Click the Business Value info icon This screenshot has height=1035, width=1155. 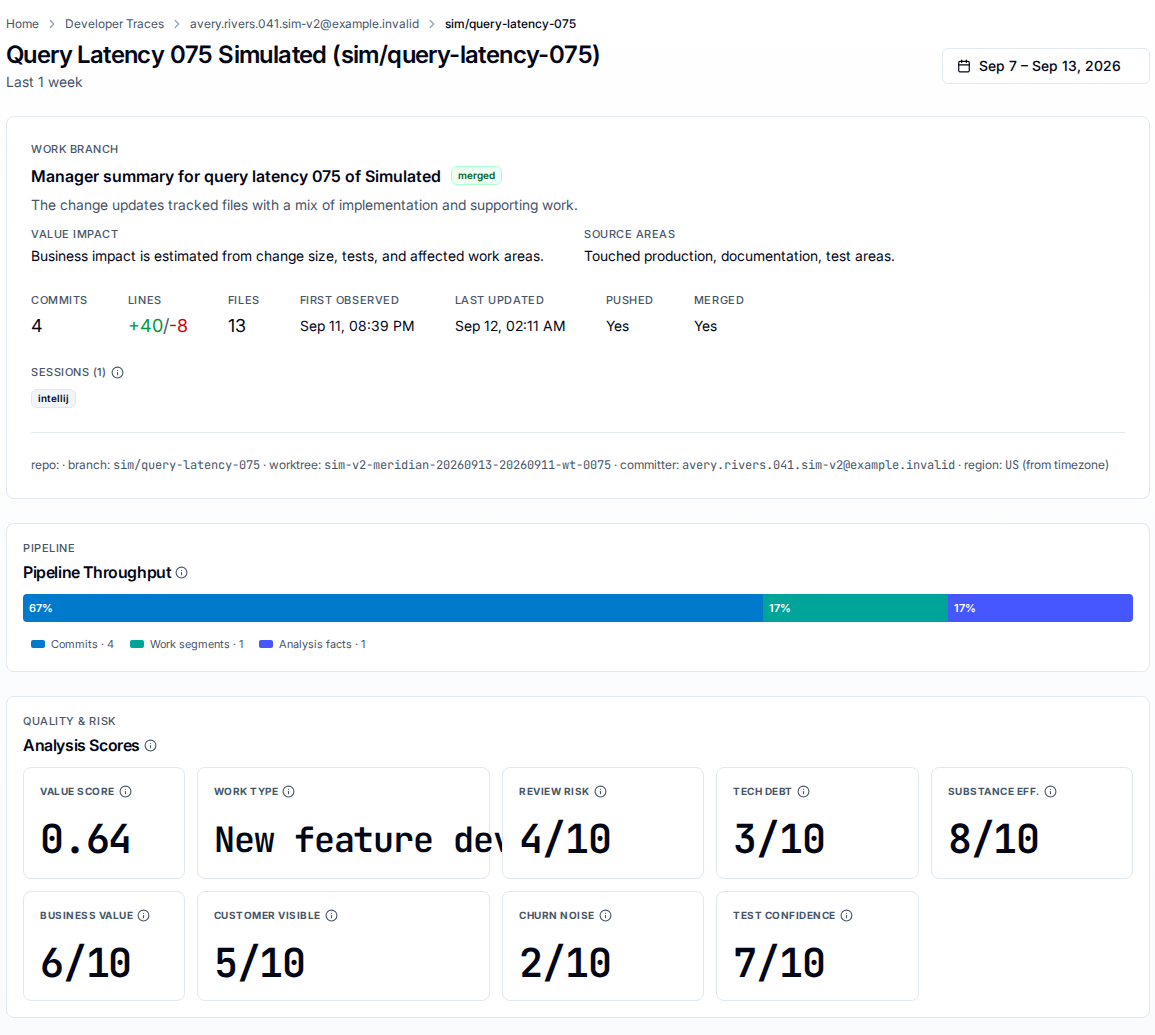point(144,916)
